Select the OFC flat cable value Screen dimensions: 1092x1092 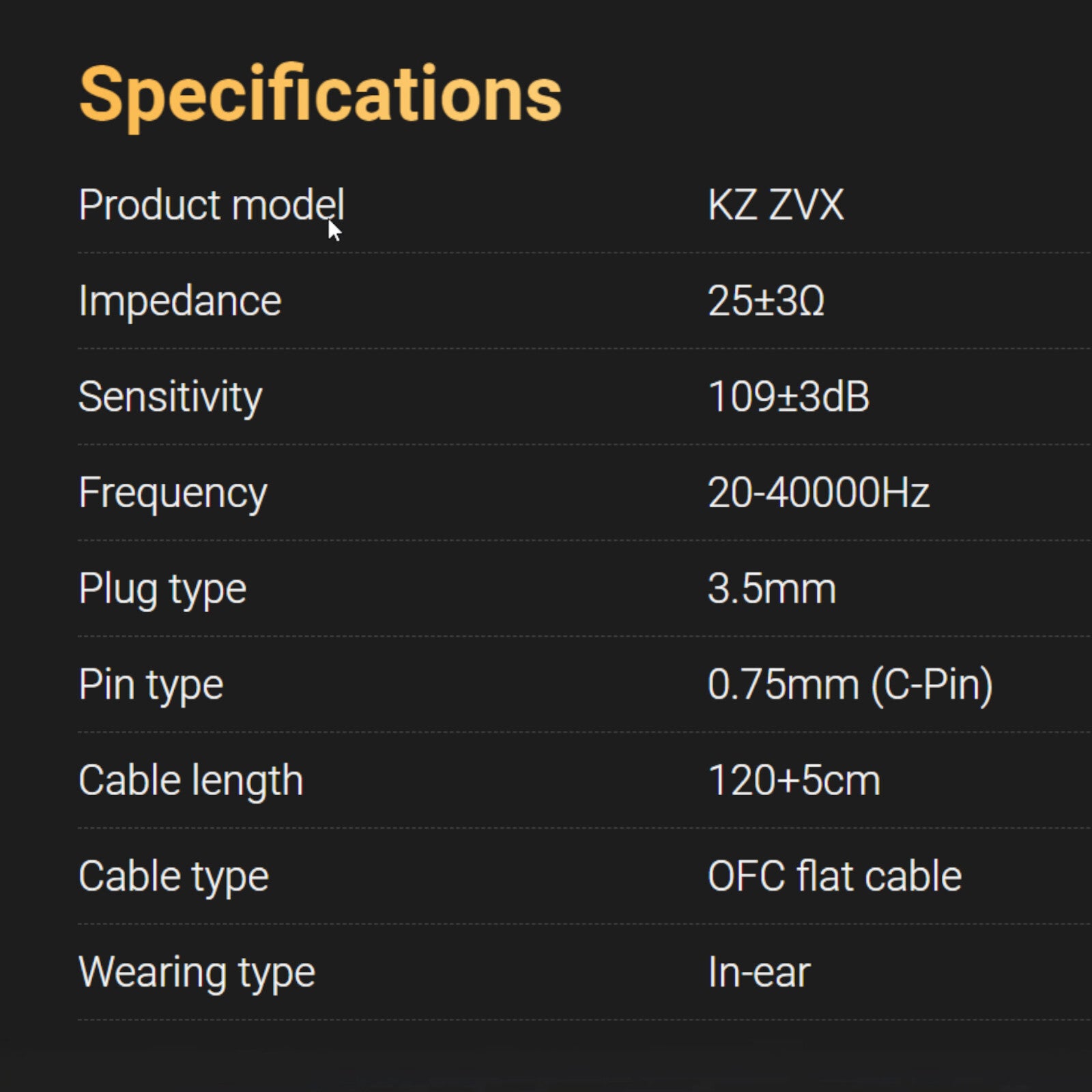coord(834,876)
